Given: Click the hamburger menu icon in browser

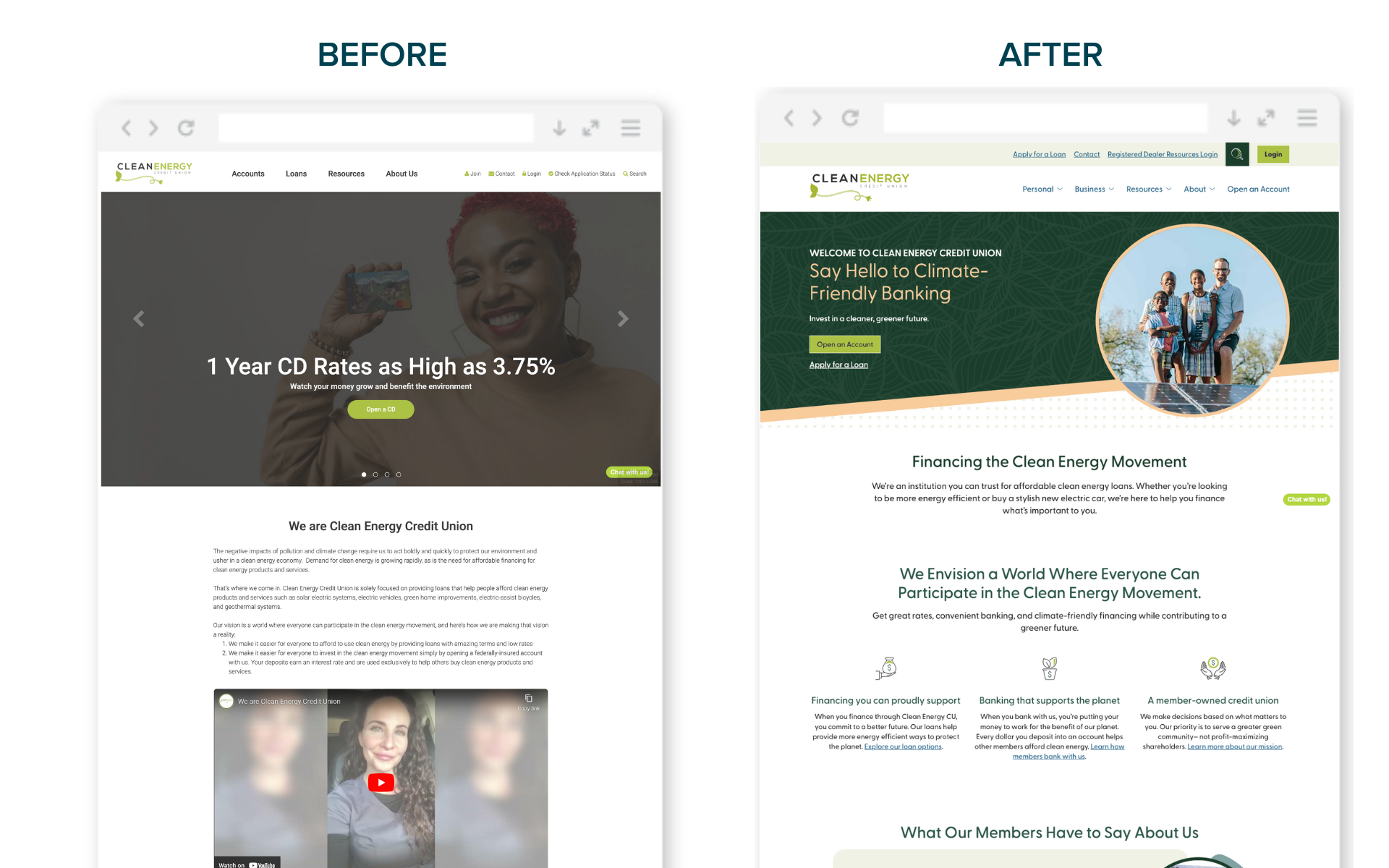Looking at the screenshot, I should pyautogui.click(x=630, y=127).
